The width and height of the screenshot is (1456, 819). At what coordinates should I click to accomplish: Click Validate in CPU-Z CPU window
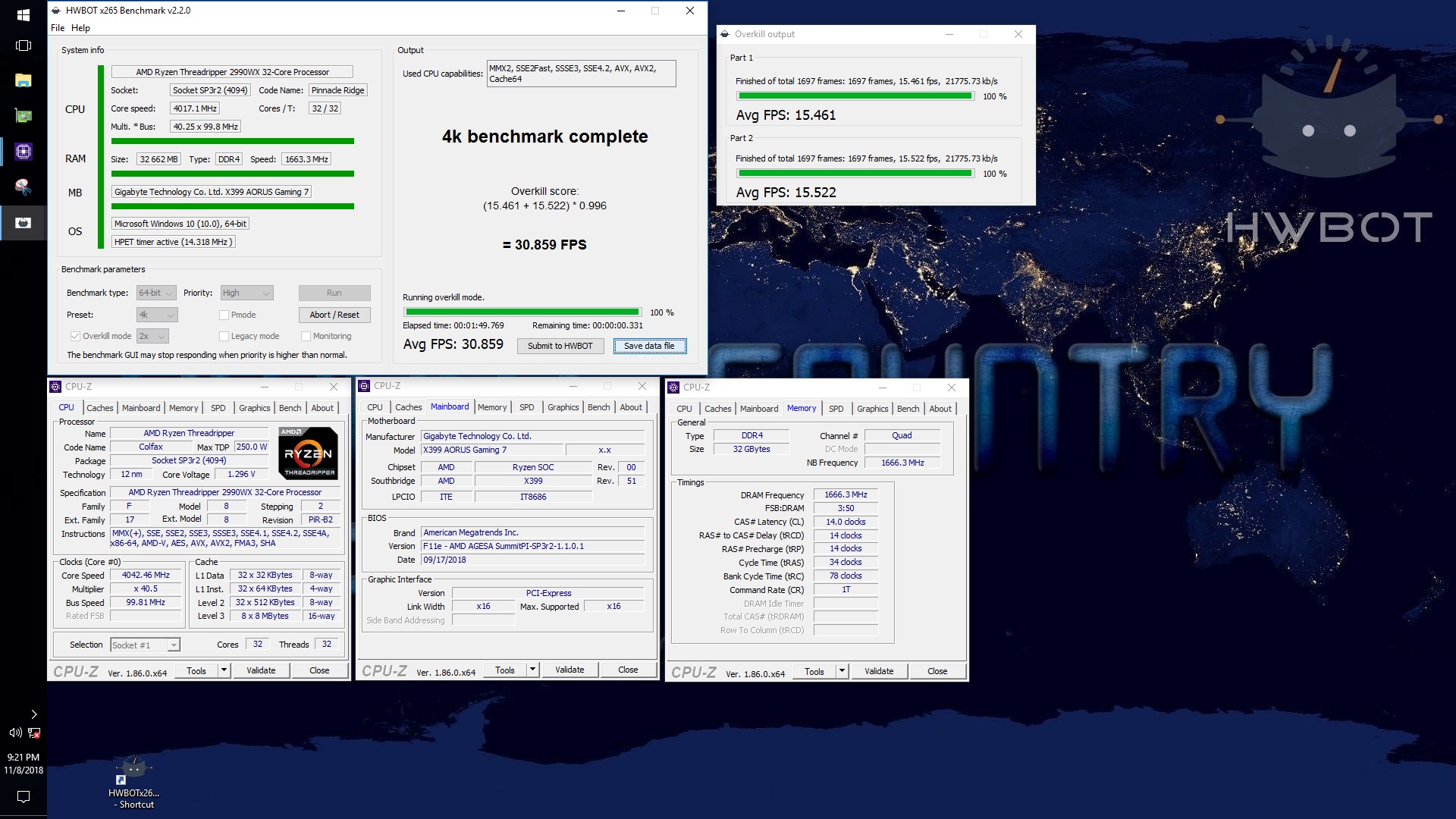[x=261, y=670]
